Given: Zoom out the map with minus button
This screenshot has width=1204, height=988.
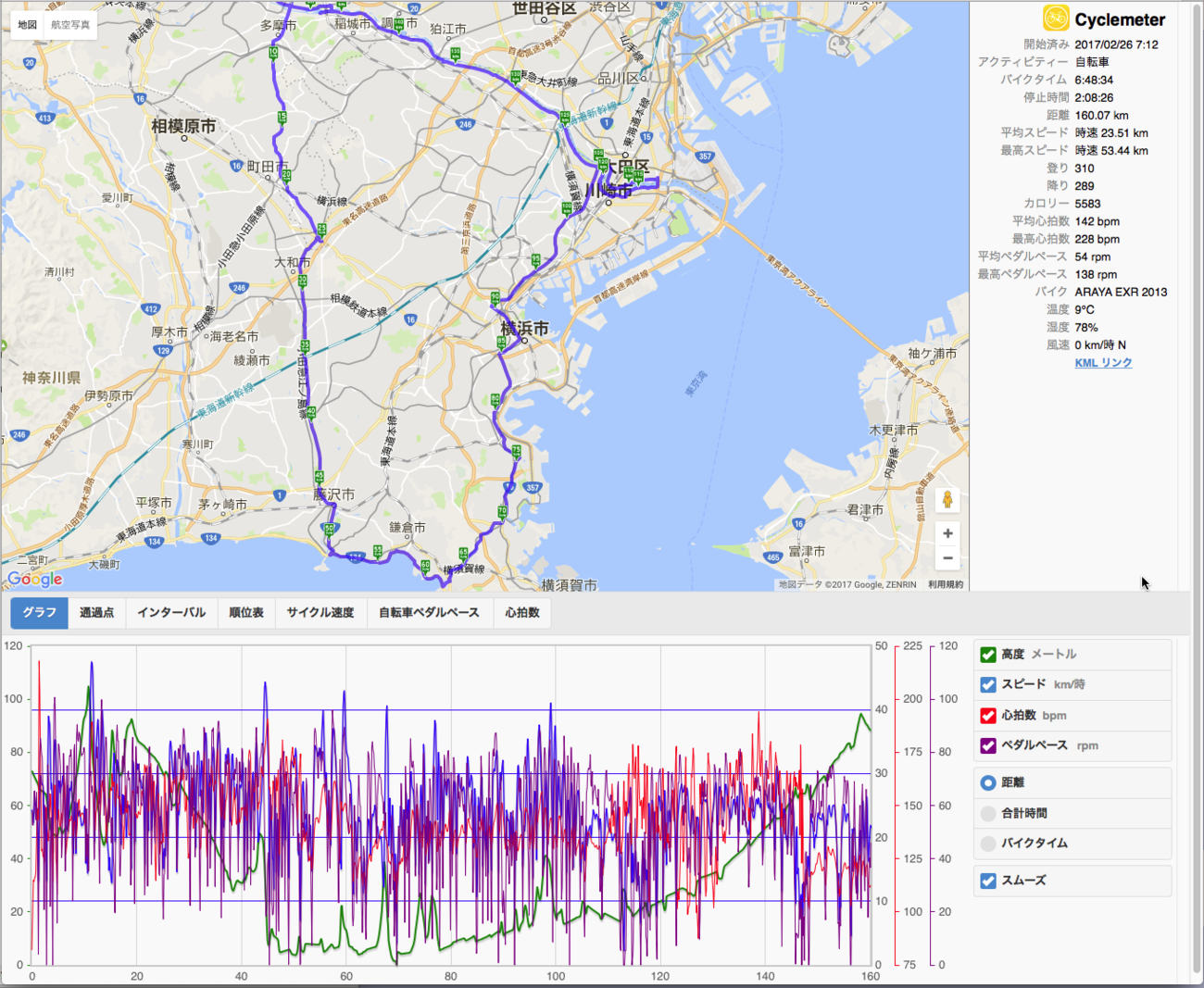Looking at the screenshot, I should coord(947,558).
